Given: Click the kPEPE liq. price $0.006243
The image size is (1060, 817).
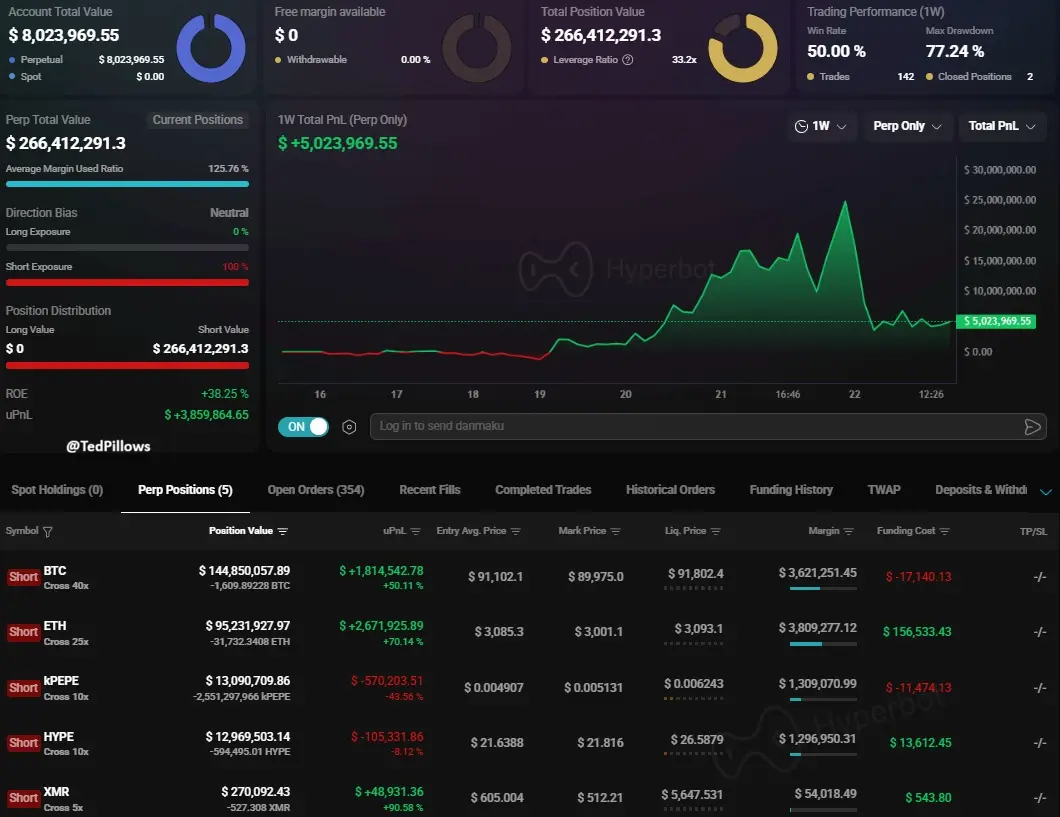Looking at the screenshot, I should click(694, 684).
